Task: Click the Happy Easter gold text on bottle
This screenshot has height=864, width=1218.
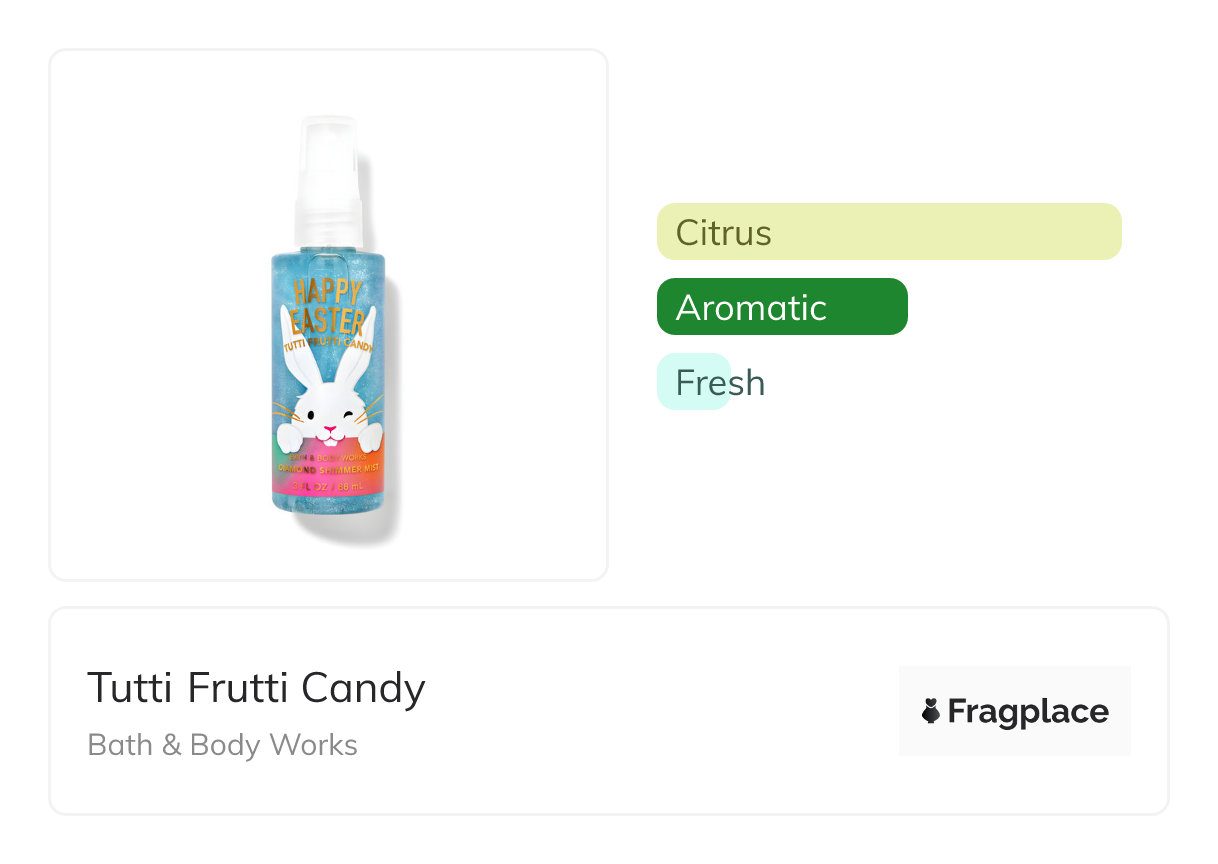Action: pyautogui.click(x=328, y=306)
